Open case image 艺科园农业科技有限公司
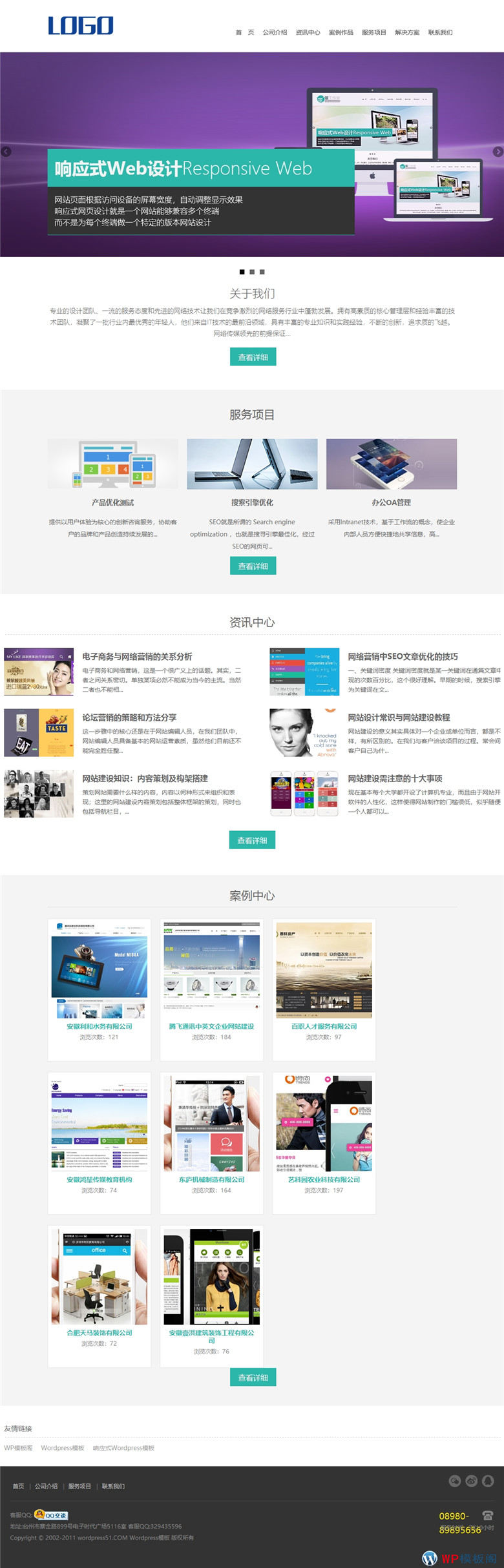The image size is (504, 1568). 324,1124
